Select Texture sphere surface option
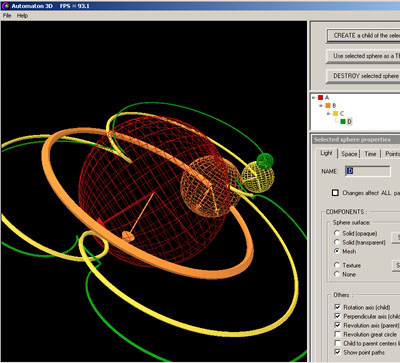Image resolution: width=400 pixels, height=363 pixels. tap(337, 265)
